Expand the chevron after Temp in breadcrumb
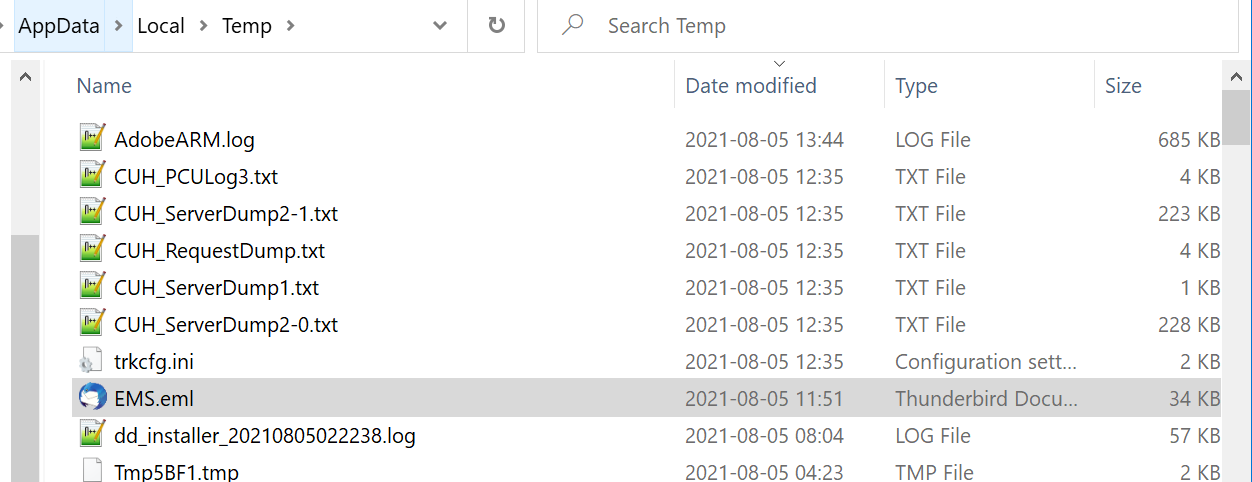This screenshot has height=482, width=1252. (291, 26)
